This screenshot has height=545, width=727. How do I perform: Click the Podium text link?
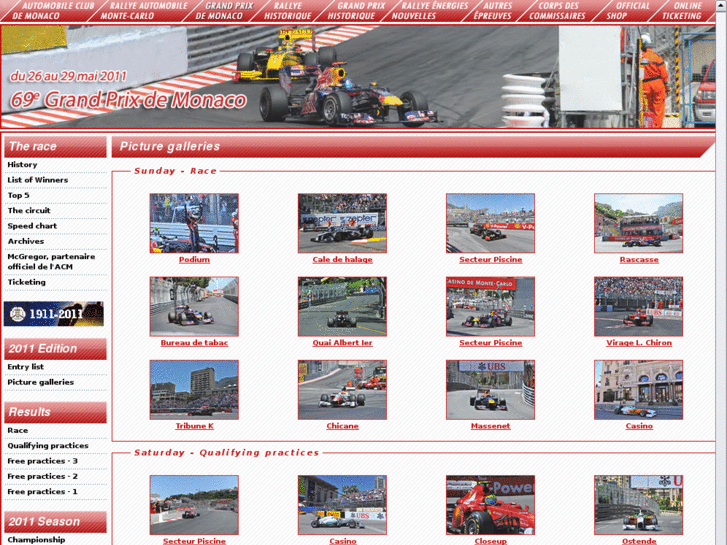[194, 260]
